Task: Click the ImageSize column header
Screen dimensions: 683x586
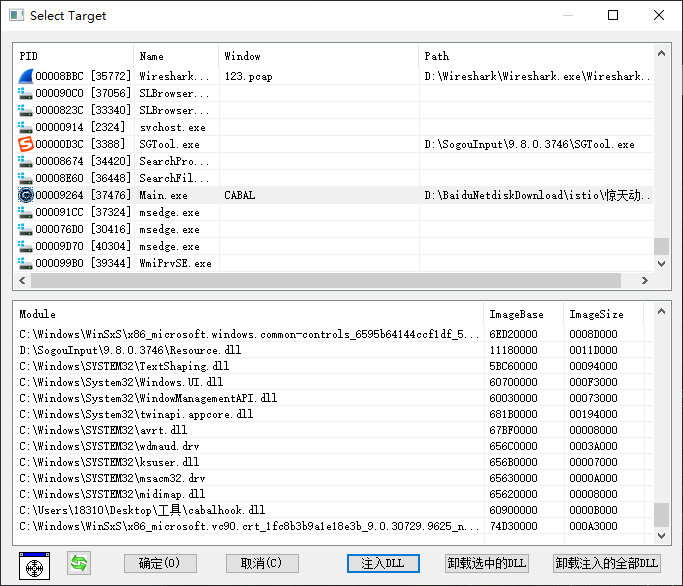Action: [602, 314]
